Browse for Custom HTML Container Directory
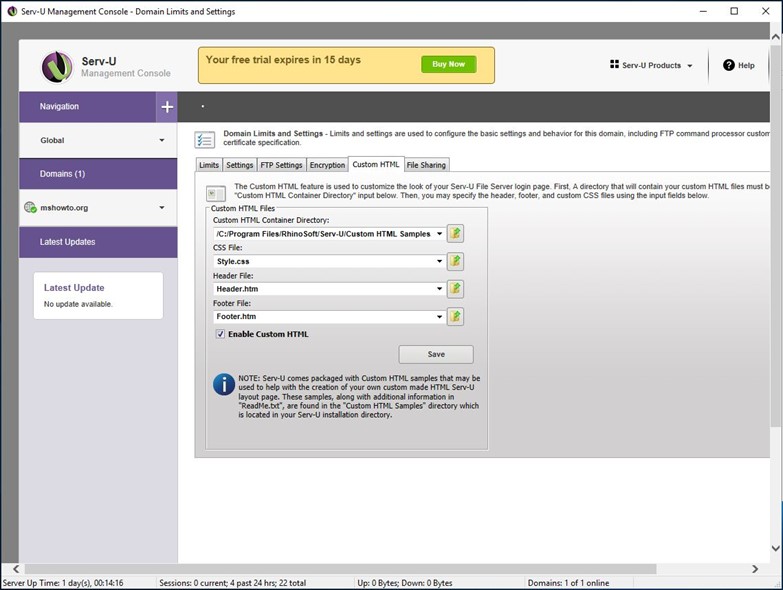Viewport: 783px width, 590px height. (455, 234)
